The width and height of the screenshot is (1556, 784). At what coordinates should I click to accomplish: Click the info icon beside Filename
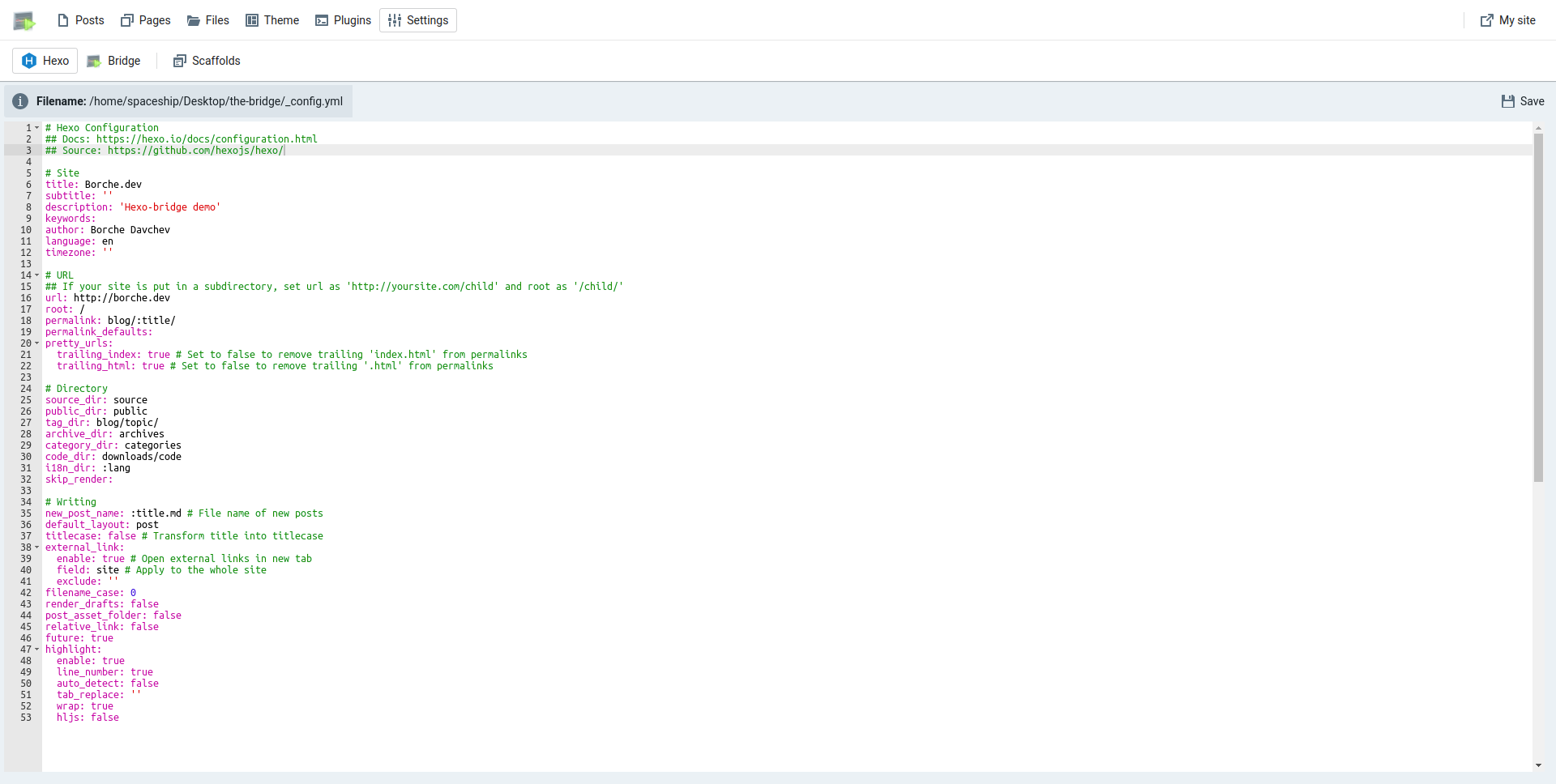coord(20,101)
